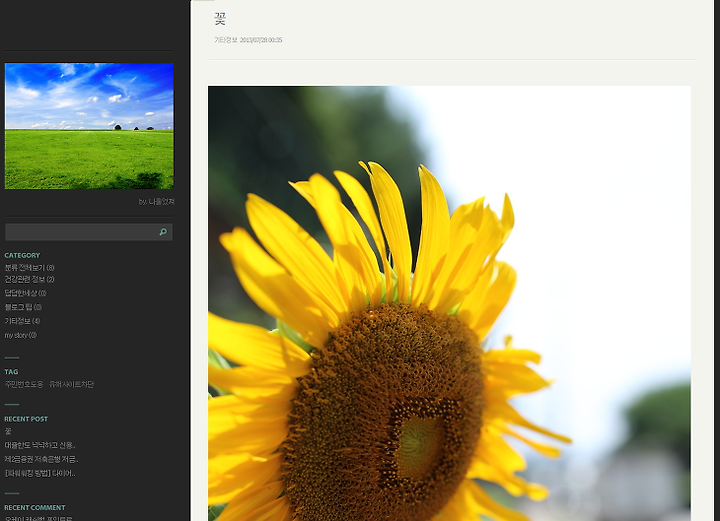Click the sunflower photo in the post
This screenshot has width=720, height=521.
449,303
